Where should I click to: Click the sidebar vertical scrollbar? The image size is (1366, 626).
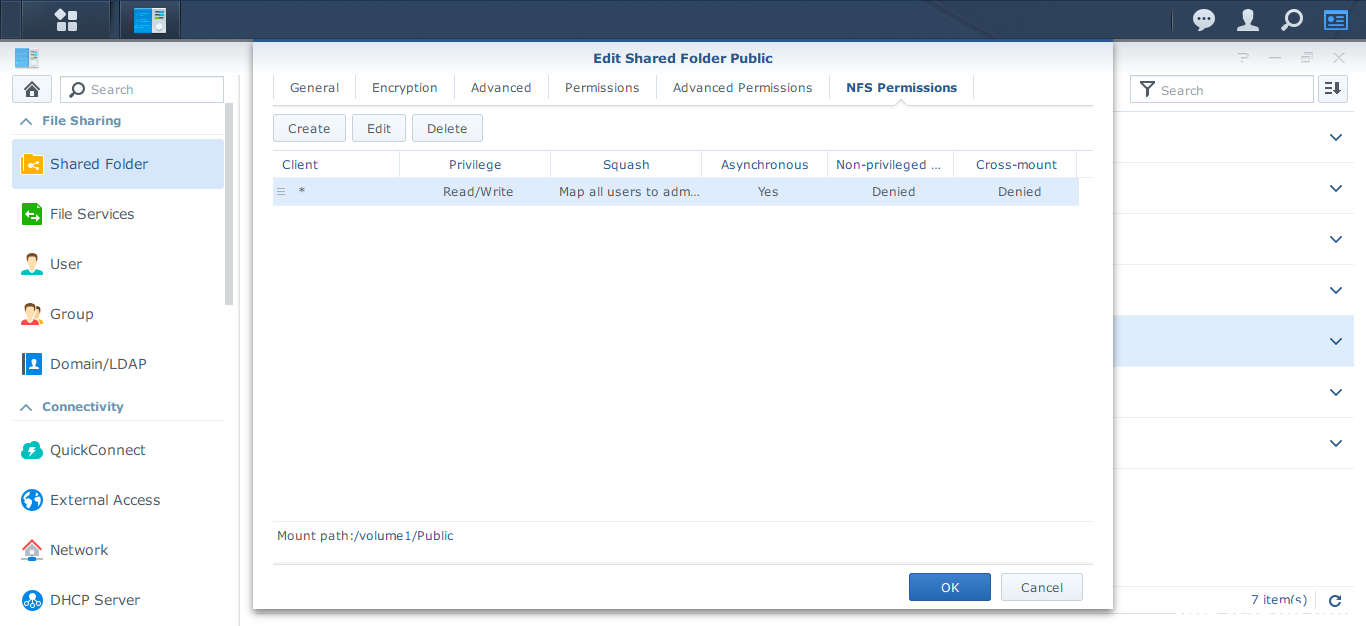click(x=229, y=200)
